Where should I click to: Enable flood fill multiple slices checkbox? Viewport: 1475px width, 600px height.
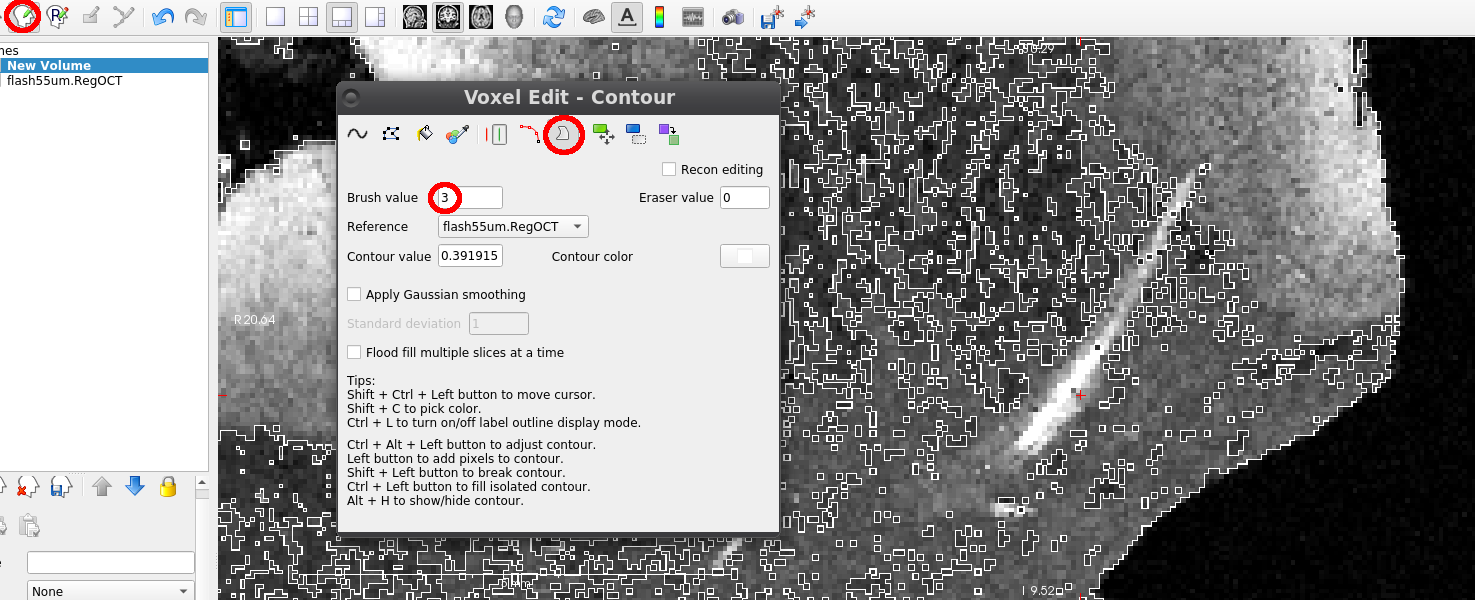pyautogui.click(x=354, y=352)
